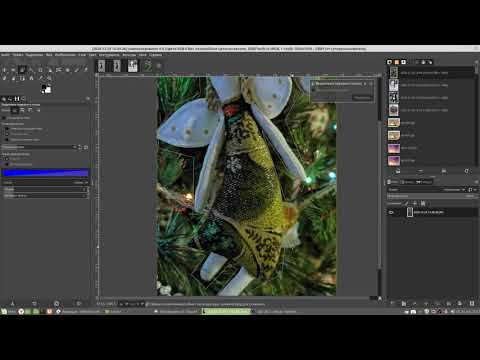This screenshot has height=360, width=480.
Task: Toggle the lock alpha channel icon
Action: click(x=423, y=203)
